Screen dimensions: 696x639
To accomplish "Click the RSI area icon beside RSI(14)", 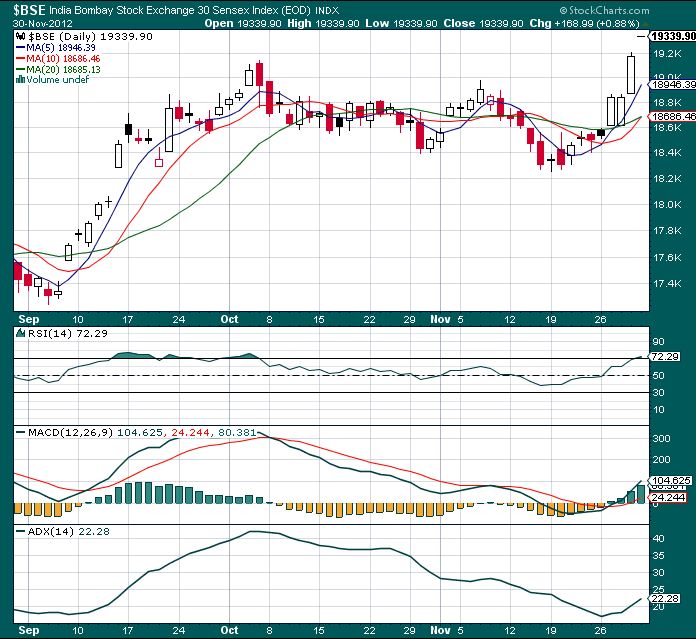I will point(21,333).
